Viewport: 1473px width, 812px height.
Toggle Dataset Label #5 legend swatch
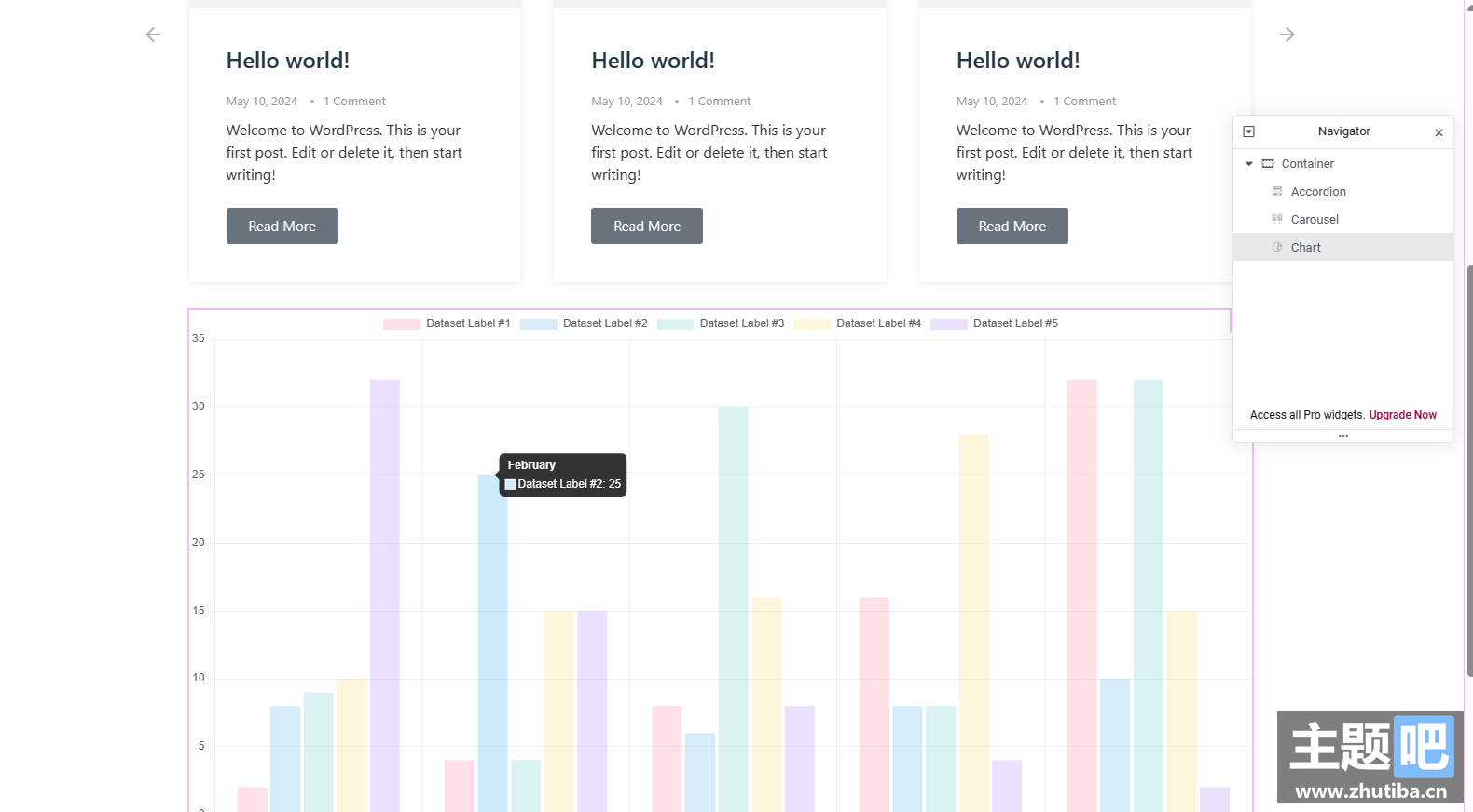tap(948, 324)
